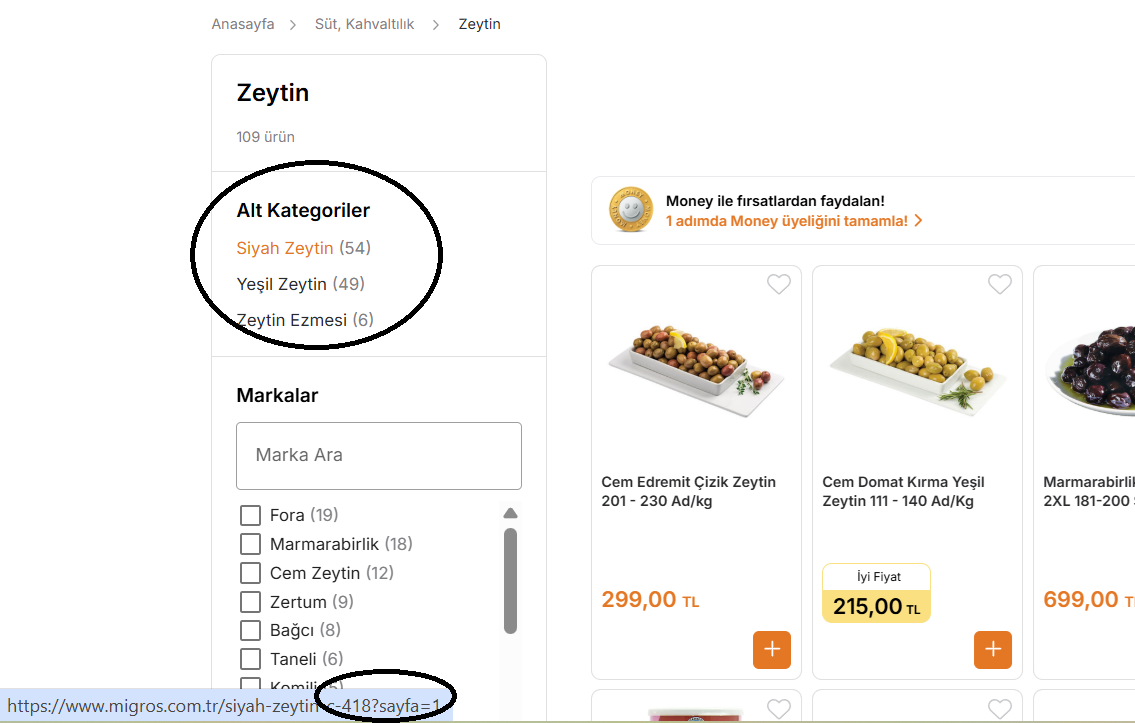This screenshot has width=1135, height=723.
Task: Enable the Cem Zeytin brand filter
Action: point(250,573)
